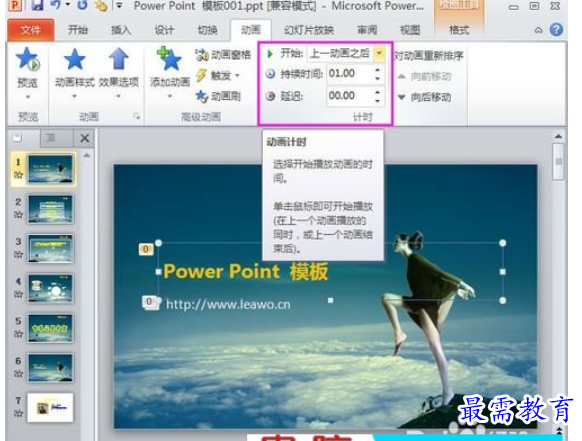Decrease the duration with the down spinner
Screen dimensions: 582x441
coord(377,78)
